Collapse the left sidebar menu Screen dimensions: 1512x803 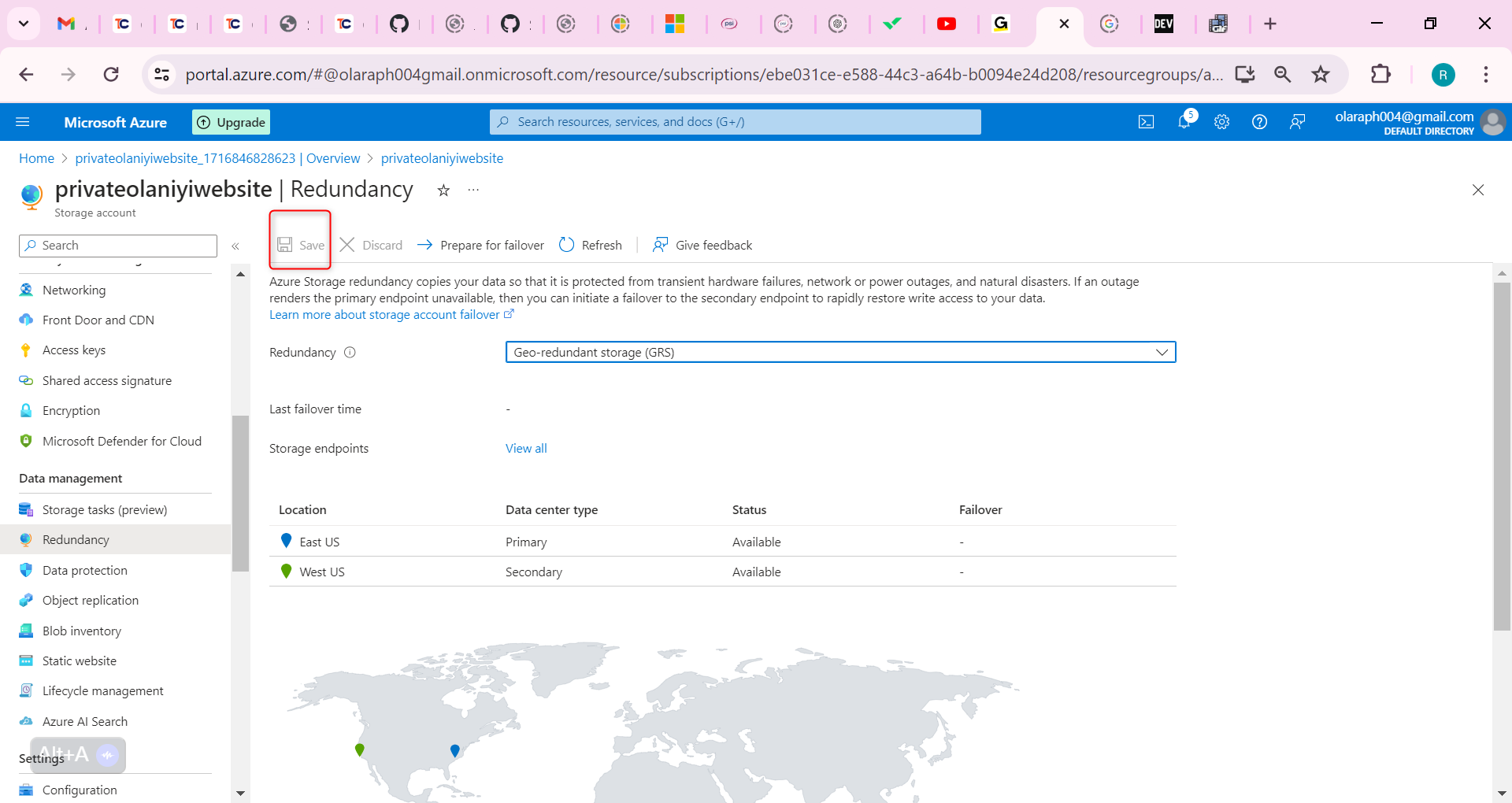coord(235,246)
